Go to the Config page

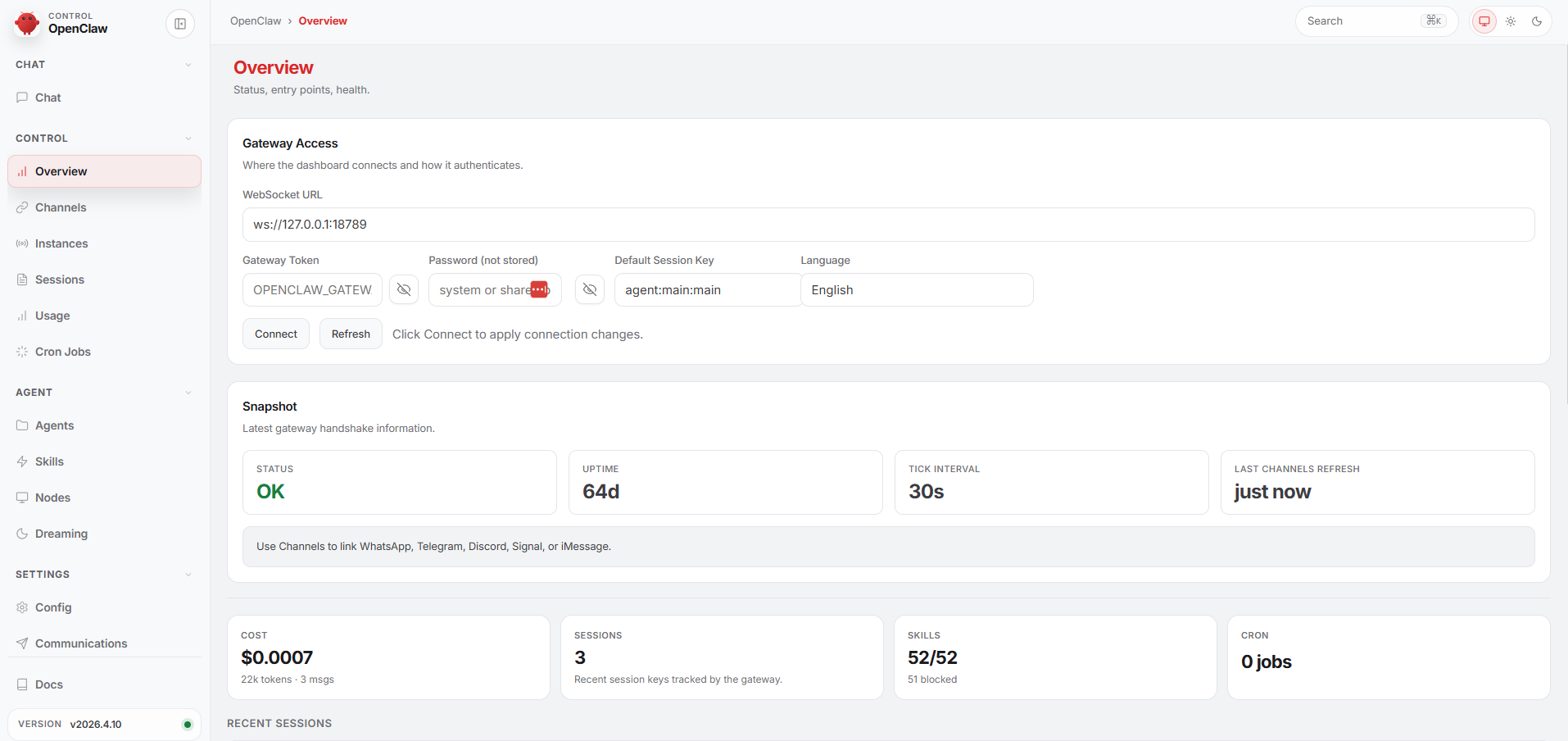pyautogui.click(x=104, y=607)
